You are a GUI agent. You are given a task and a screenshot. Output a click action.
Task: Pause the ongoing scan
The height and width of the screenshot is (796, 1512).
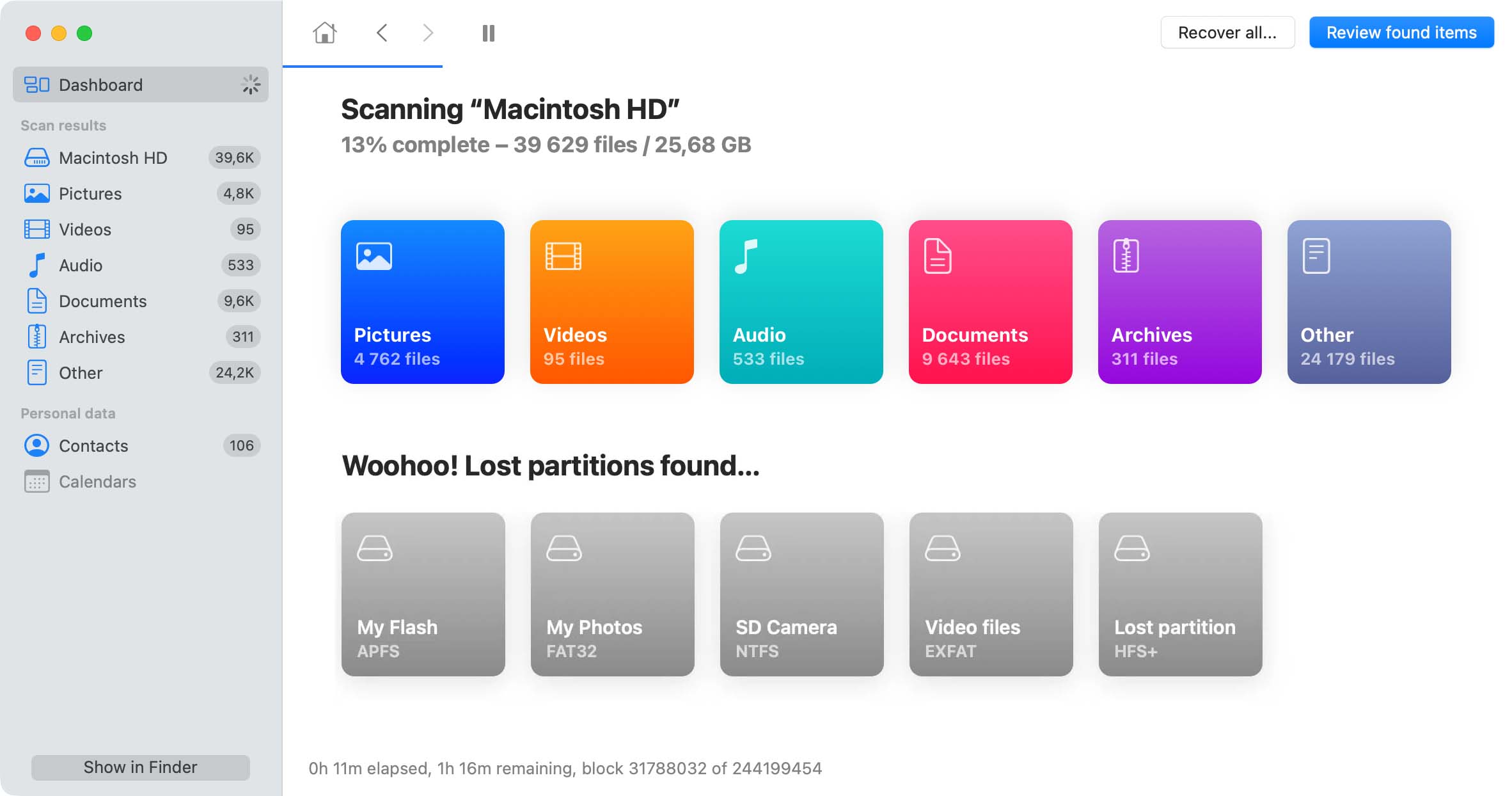(x=488, y=33)
